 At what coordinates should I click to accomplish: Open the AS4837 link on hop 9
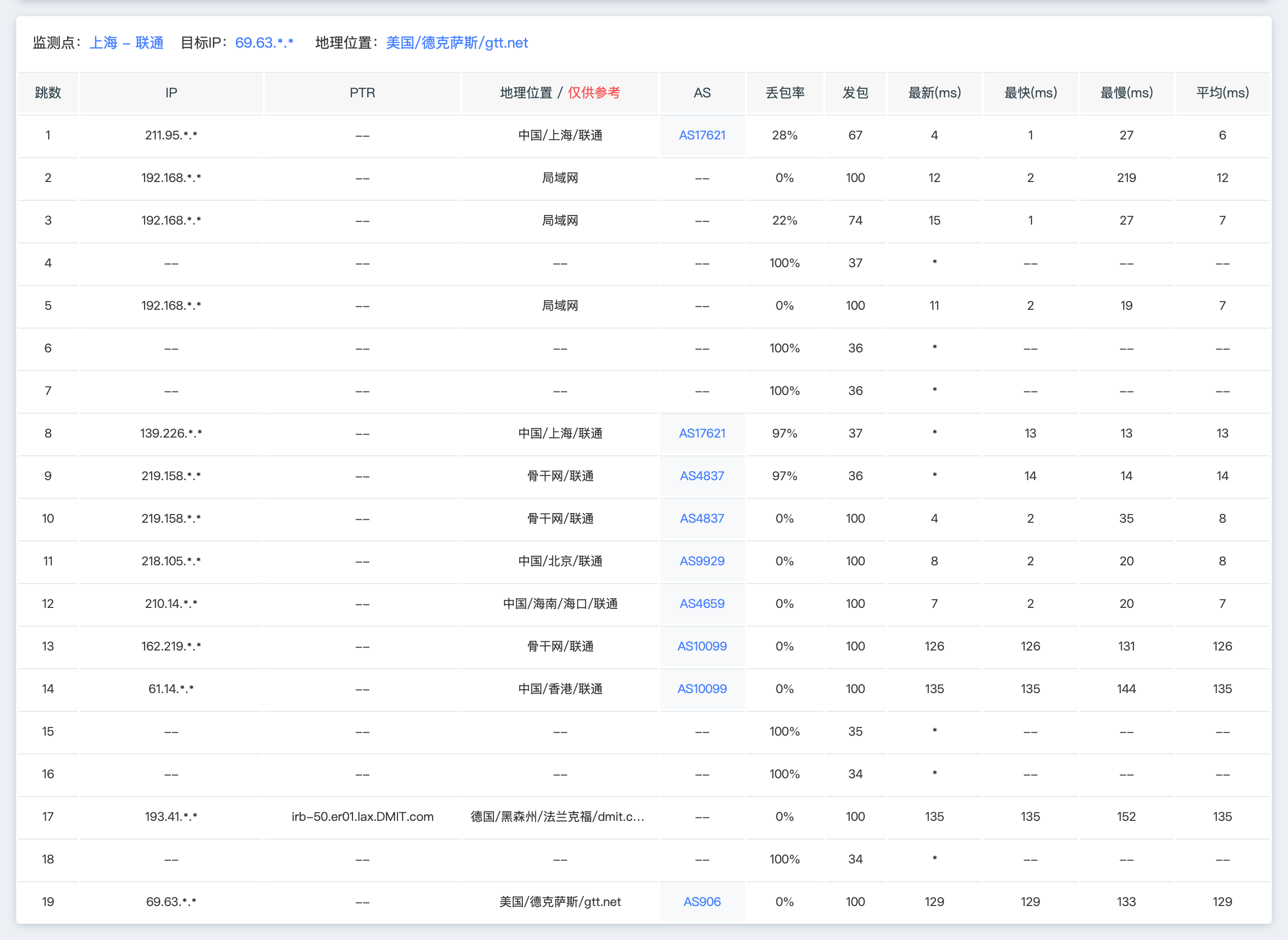pos(702,476)
